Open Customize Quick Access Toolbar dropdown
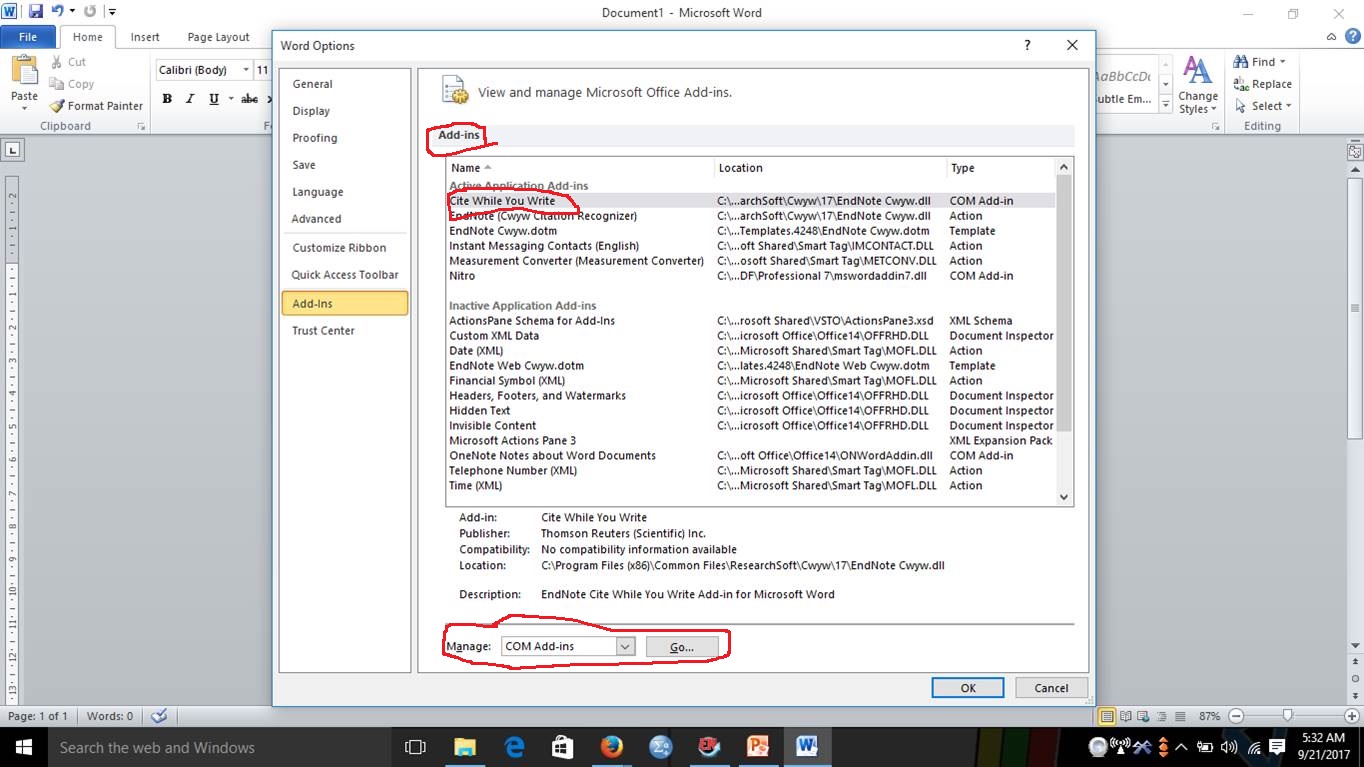1364x767 pixels. coord(111,12)
